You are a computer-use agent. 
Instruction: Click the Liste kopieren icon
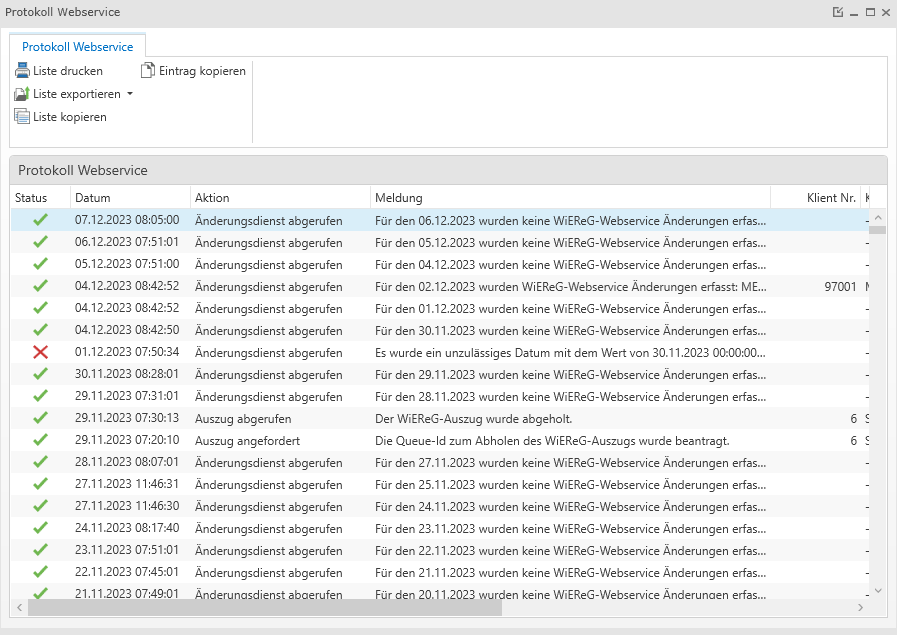(x=22, y=117)
